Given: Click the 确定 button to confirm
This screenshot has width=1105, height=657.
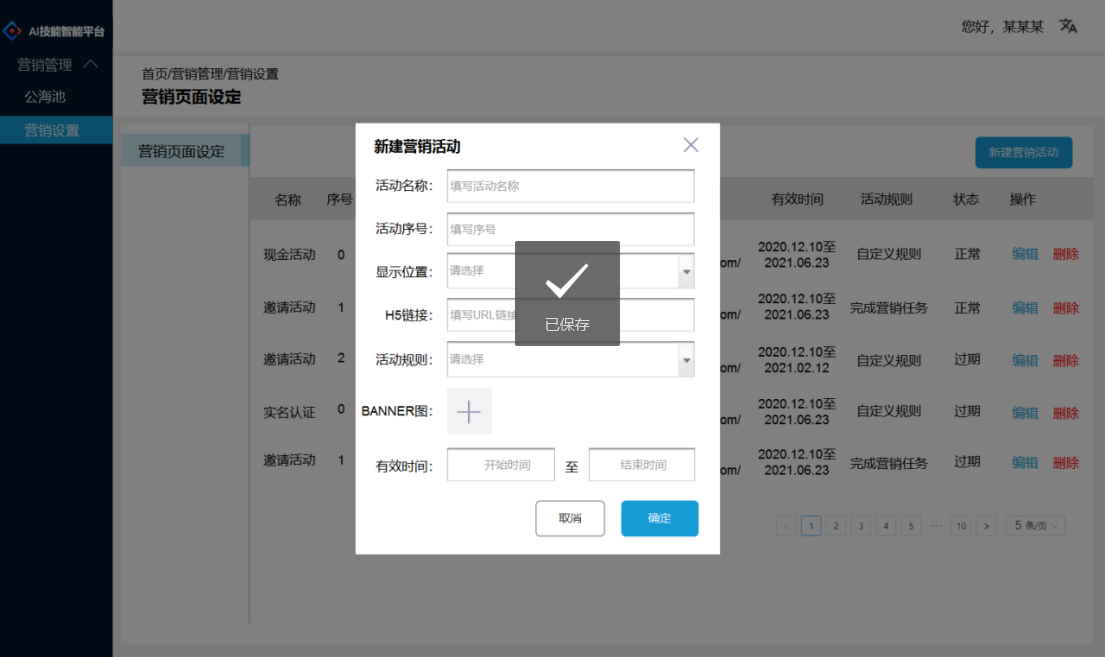Looking at the screenshot, I should pos(659,518).
